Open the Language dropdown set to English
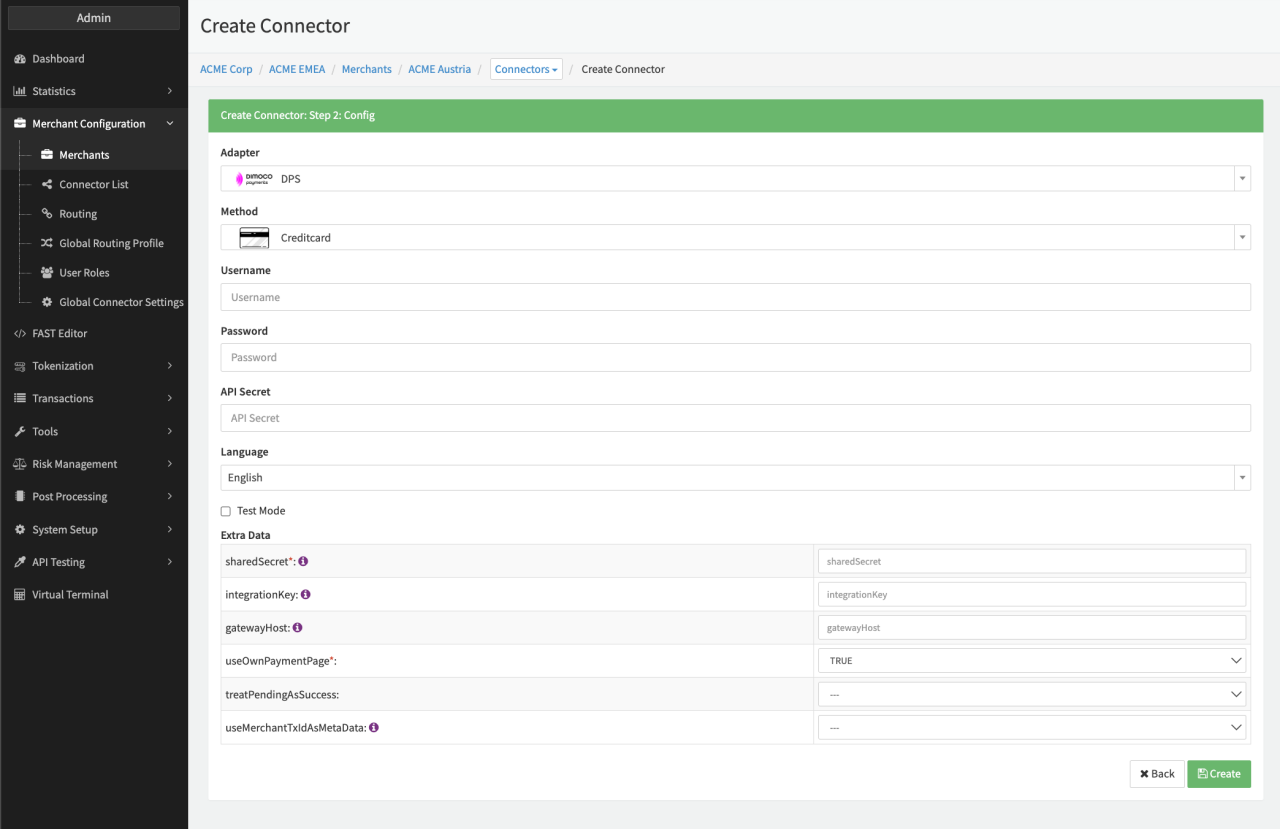1280x829 pixels. 735,478
